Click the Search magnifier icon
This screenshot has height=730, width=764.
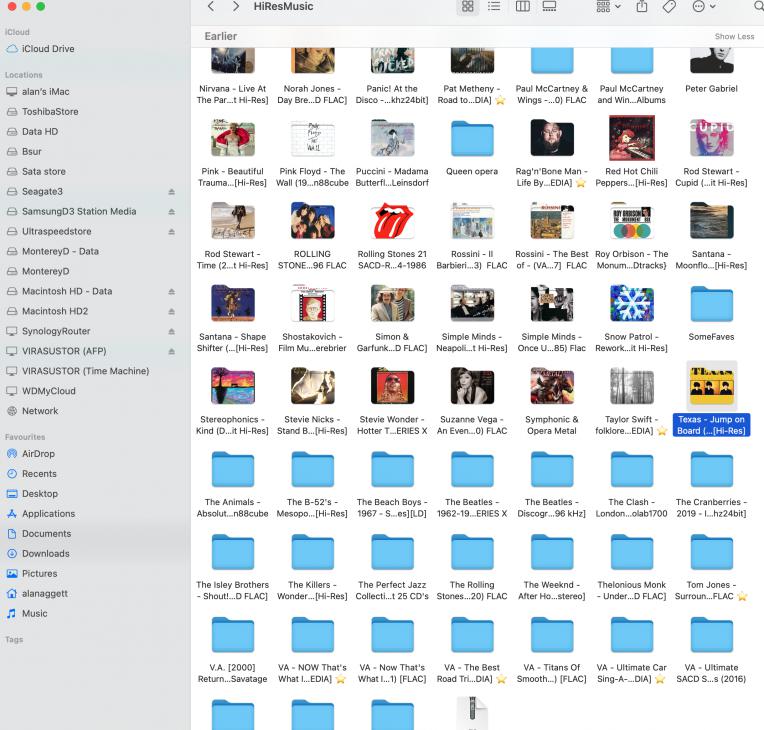coord(758,7)
